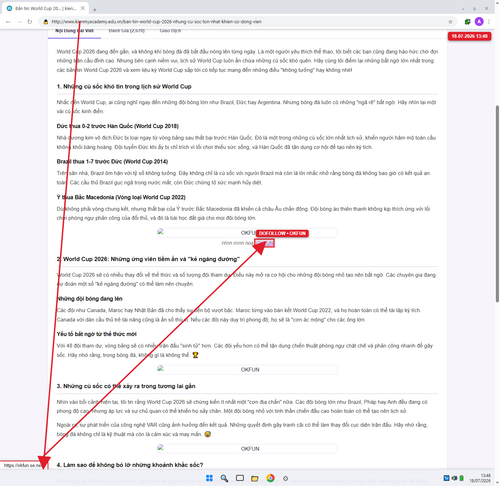Click the second OKFUN image placeholder

(247, 370)
